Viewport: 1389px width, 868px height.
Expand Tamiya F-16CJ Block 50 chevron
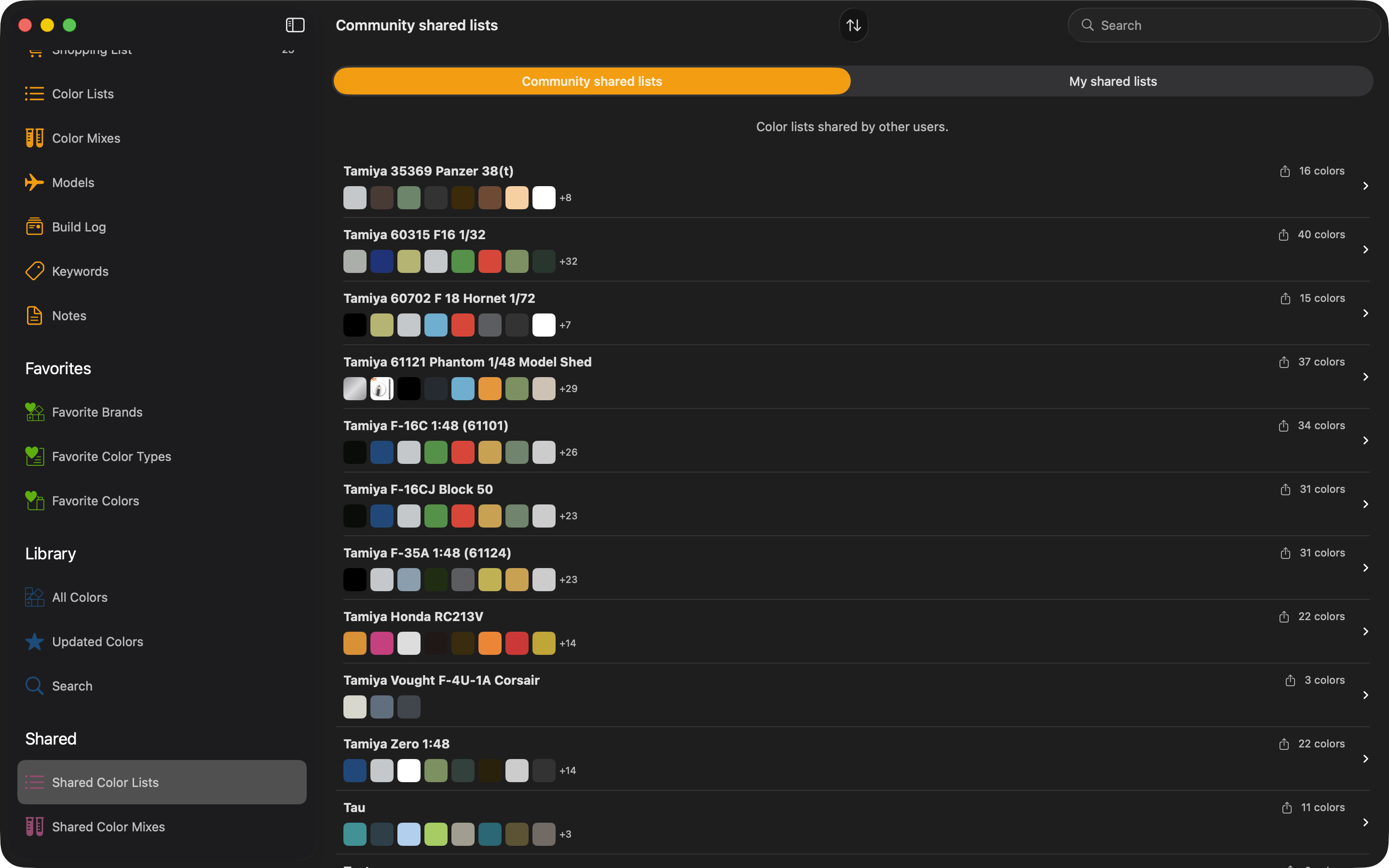coord(1365,504)
